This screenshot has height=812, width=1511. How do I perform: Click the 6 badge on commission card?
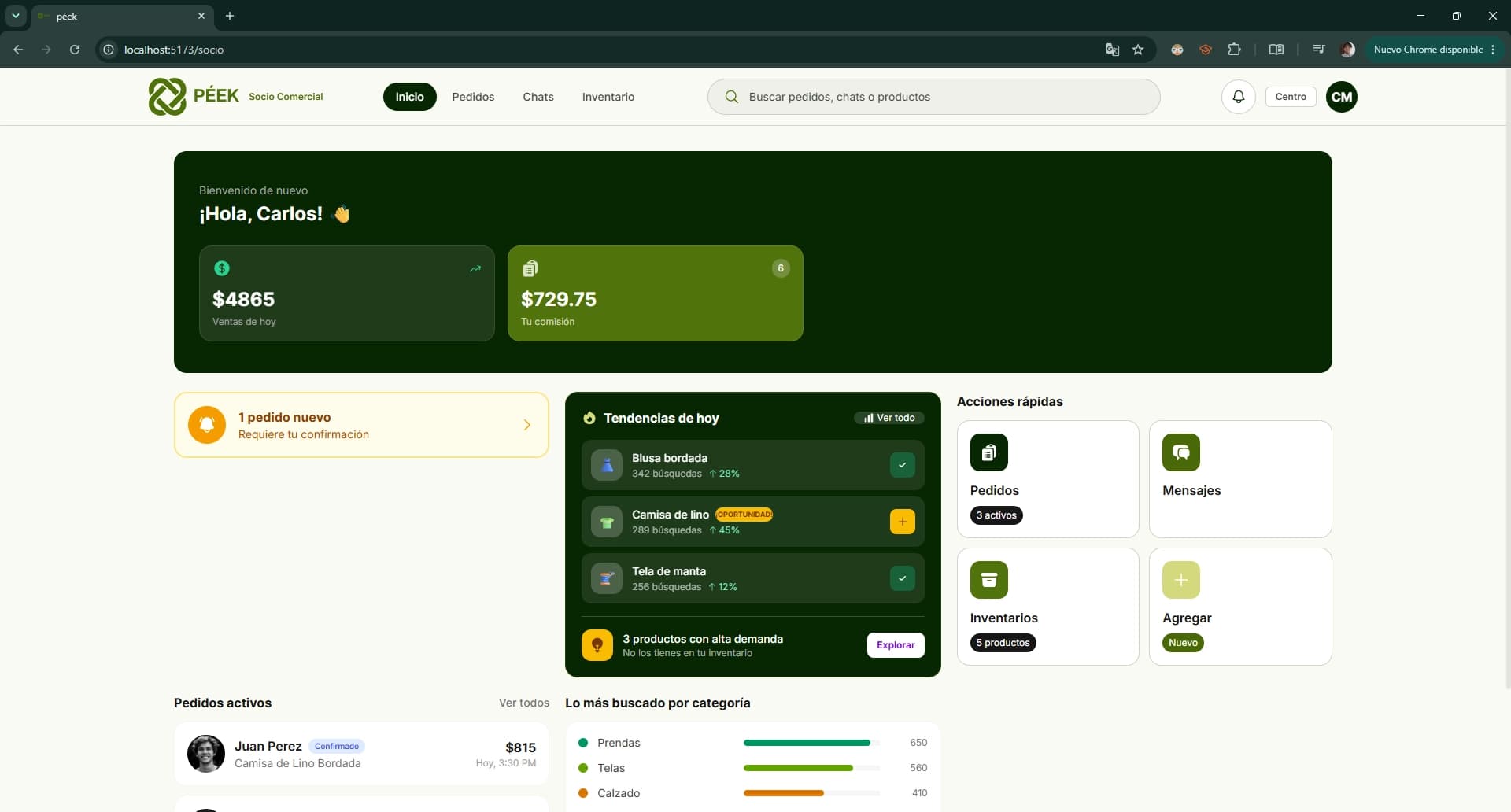coord(781,268)
